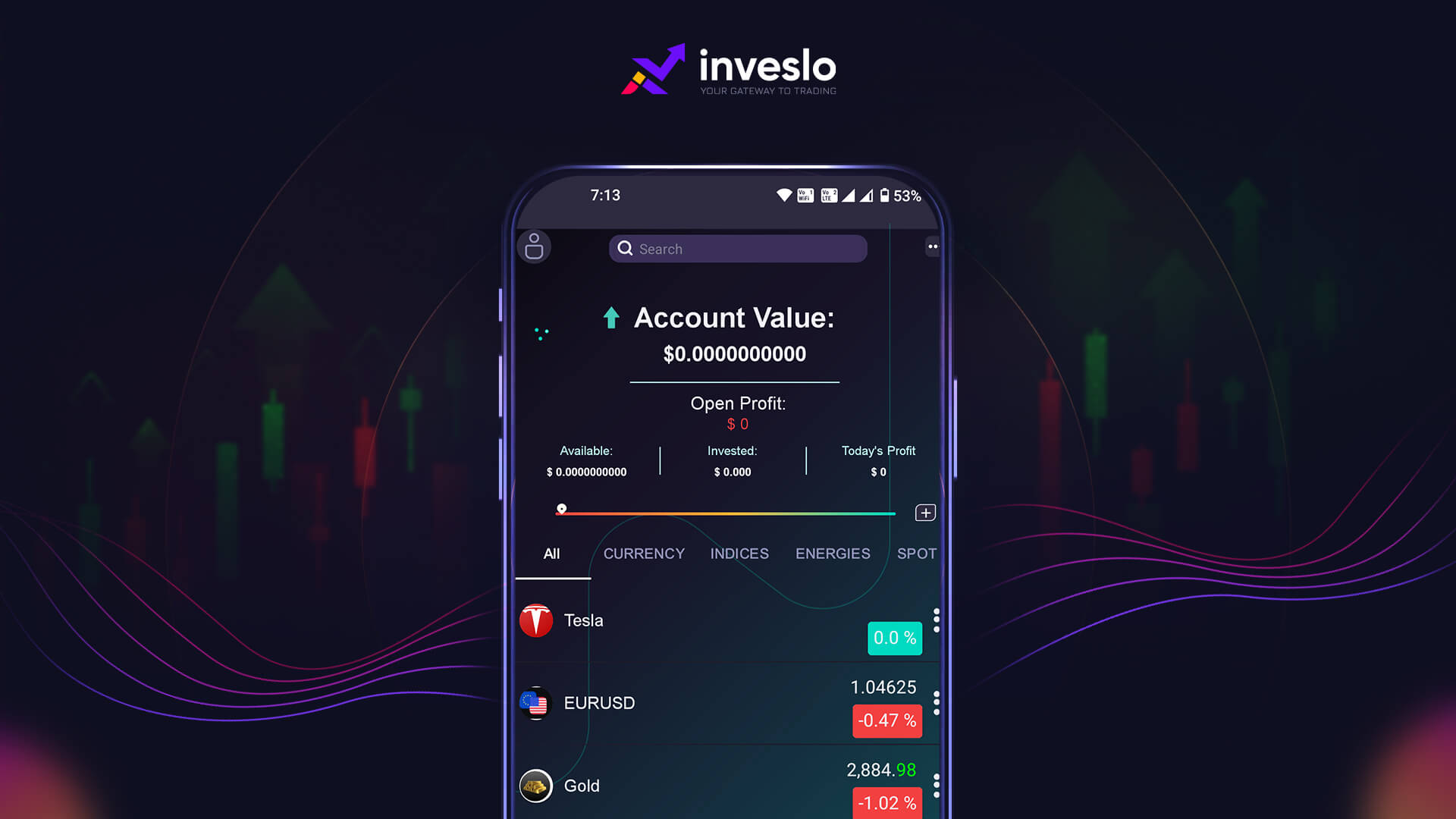
Task: Tap the three-dot menu icon for Tesla
Action: [x=934, y=620]
